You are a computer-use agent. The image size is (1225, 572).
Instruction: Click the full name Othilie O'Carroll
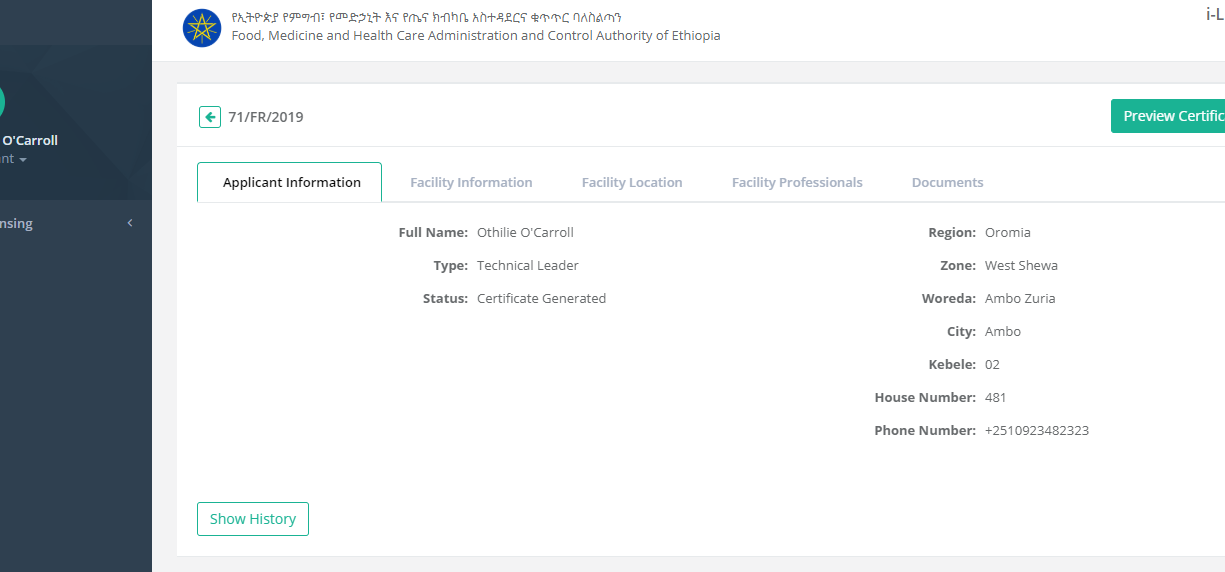pos(525,232)
